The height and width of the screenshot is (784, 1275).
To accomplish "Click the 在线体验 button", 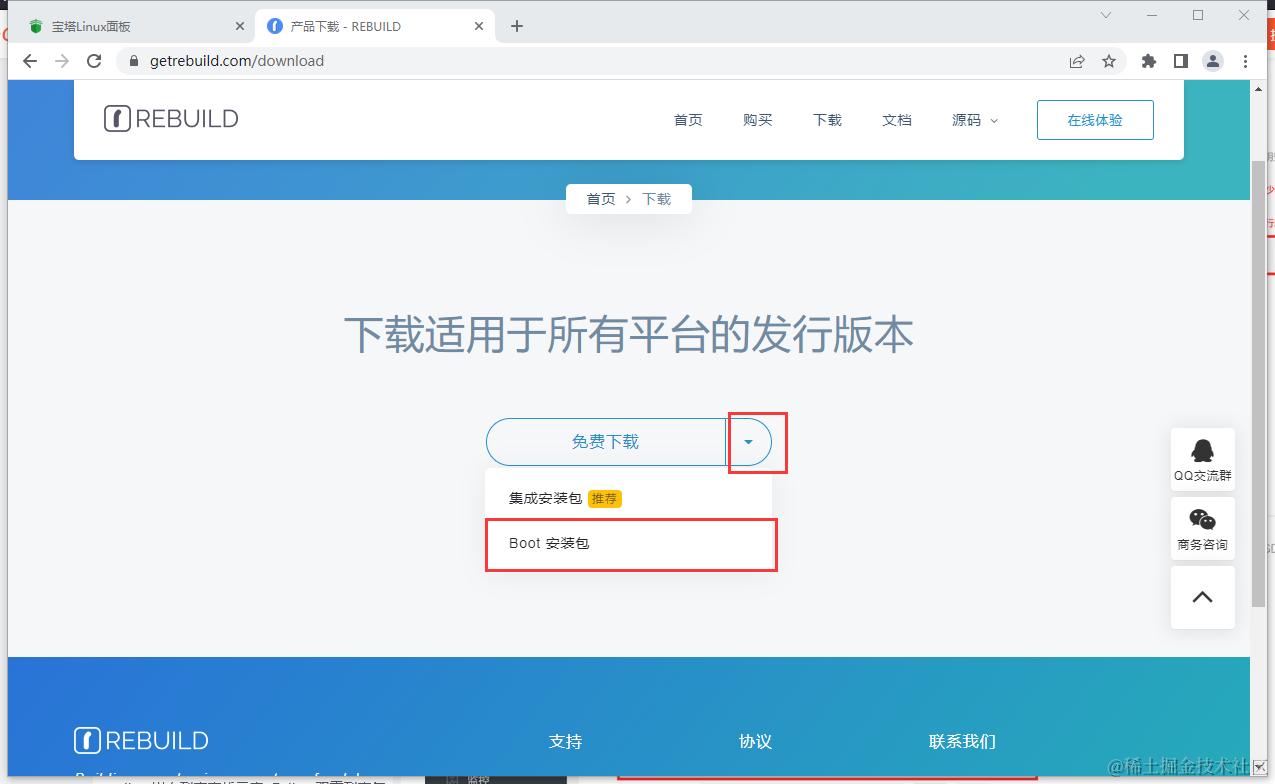I will (x=1095, y=119).
